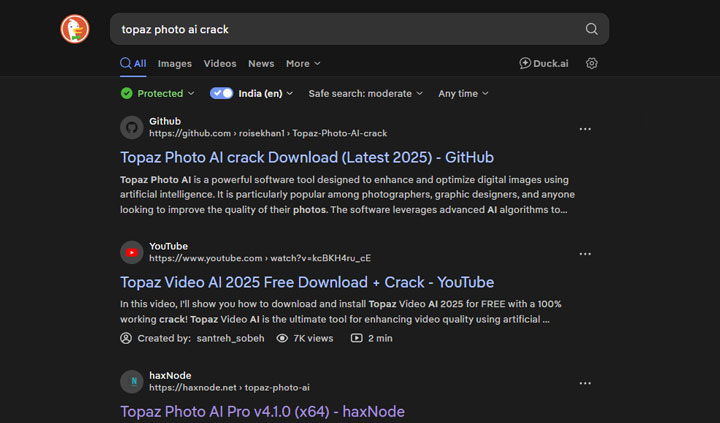Viewport: 720px width, 423px height.
Task: Select the All tab
Action: click(133, 63)
